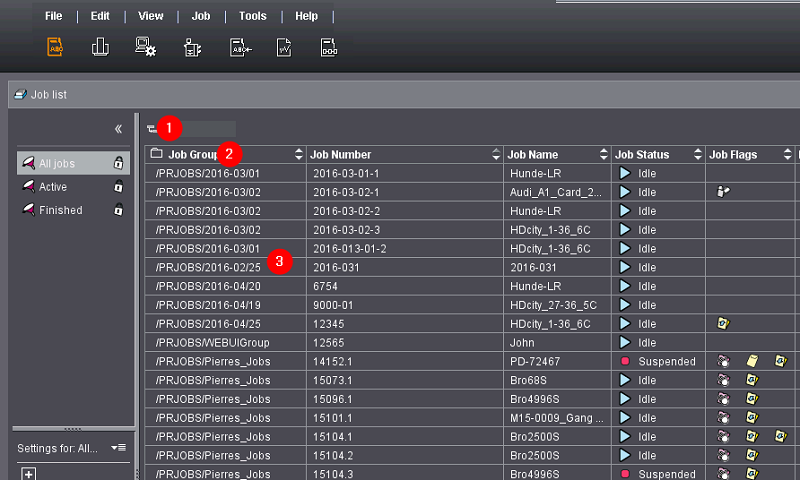800x480 pixels.
Task: Expand the plus box under Settings
Action: coord(29,473)
